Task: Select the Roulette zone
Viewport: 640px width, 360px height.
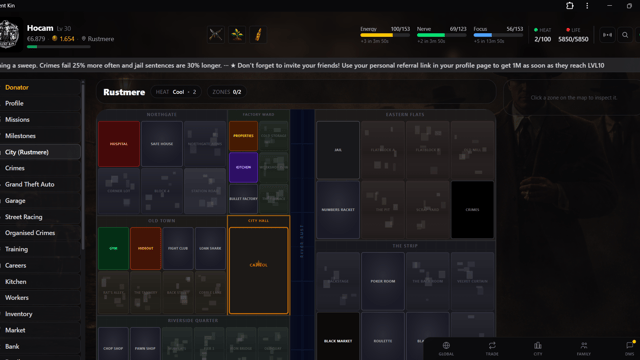Action: [x=383, y=337]
